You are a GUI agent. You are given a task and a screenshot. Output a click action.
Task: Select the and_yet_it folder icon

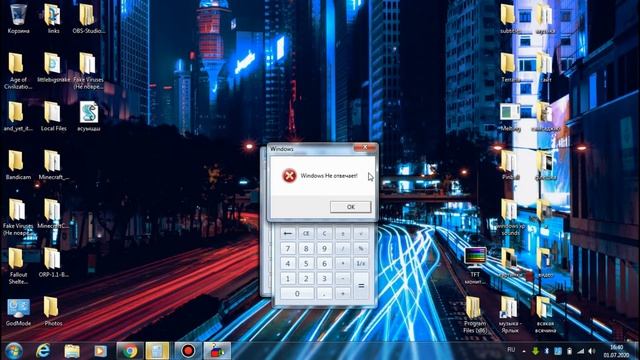(18, 116)
